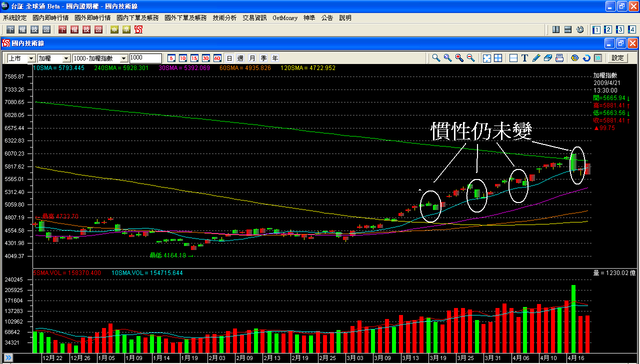640x364 pixels.
Task: Click the first yellow icon in main toolbar
Action: 114,29
